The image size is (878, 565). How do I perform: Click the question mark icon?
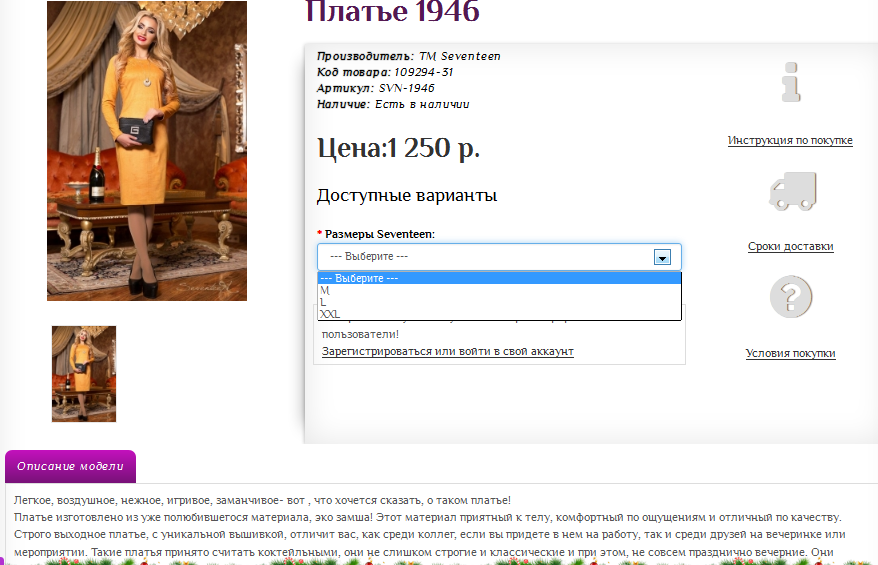coord(791,296)
